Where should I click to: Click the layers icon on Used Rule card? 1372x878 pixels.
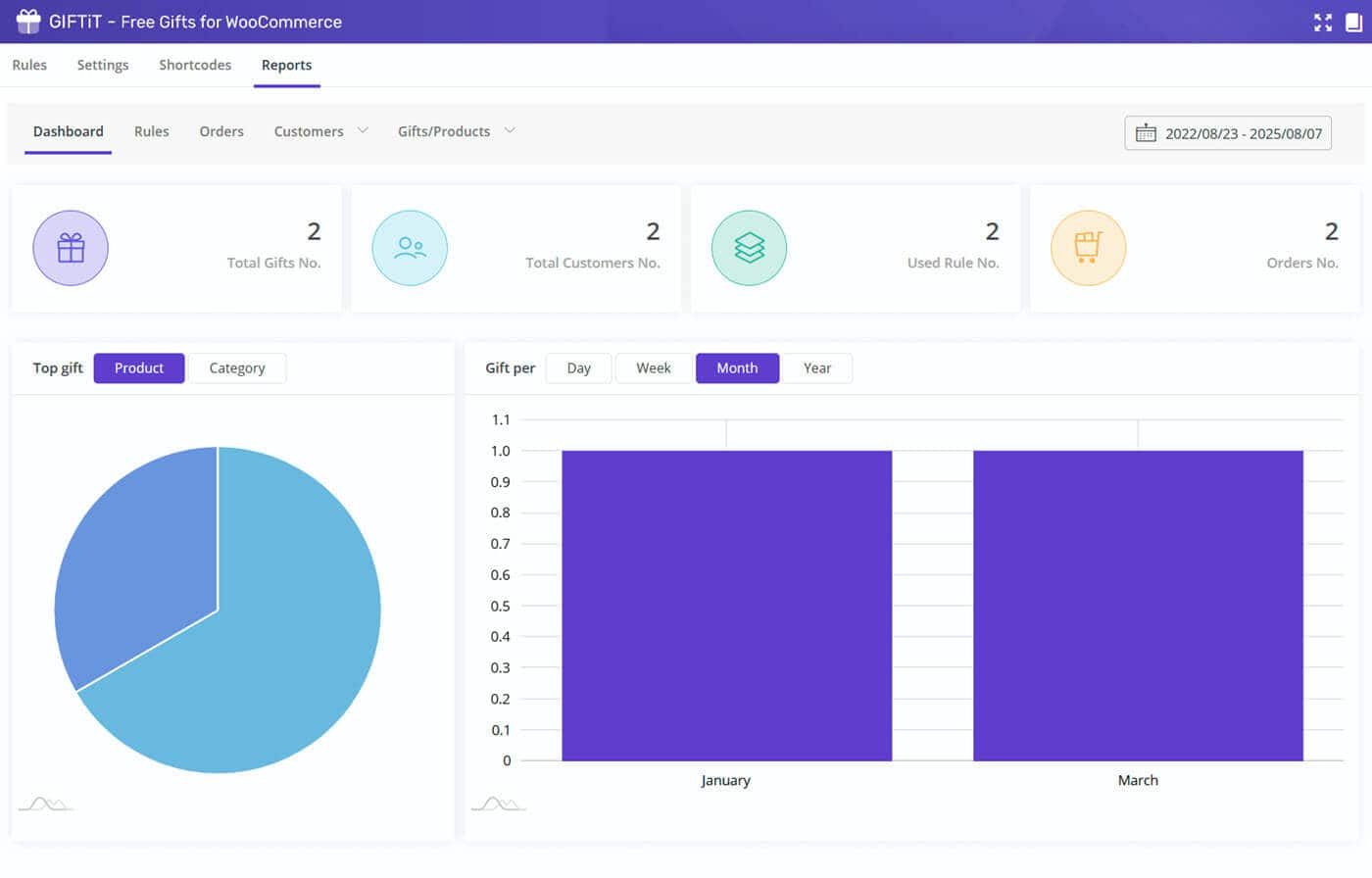coord(749,247)
